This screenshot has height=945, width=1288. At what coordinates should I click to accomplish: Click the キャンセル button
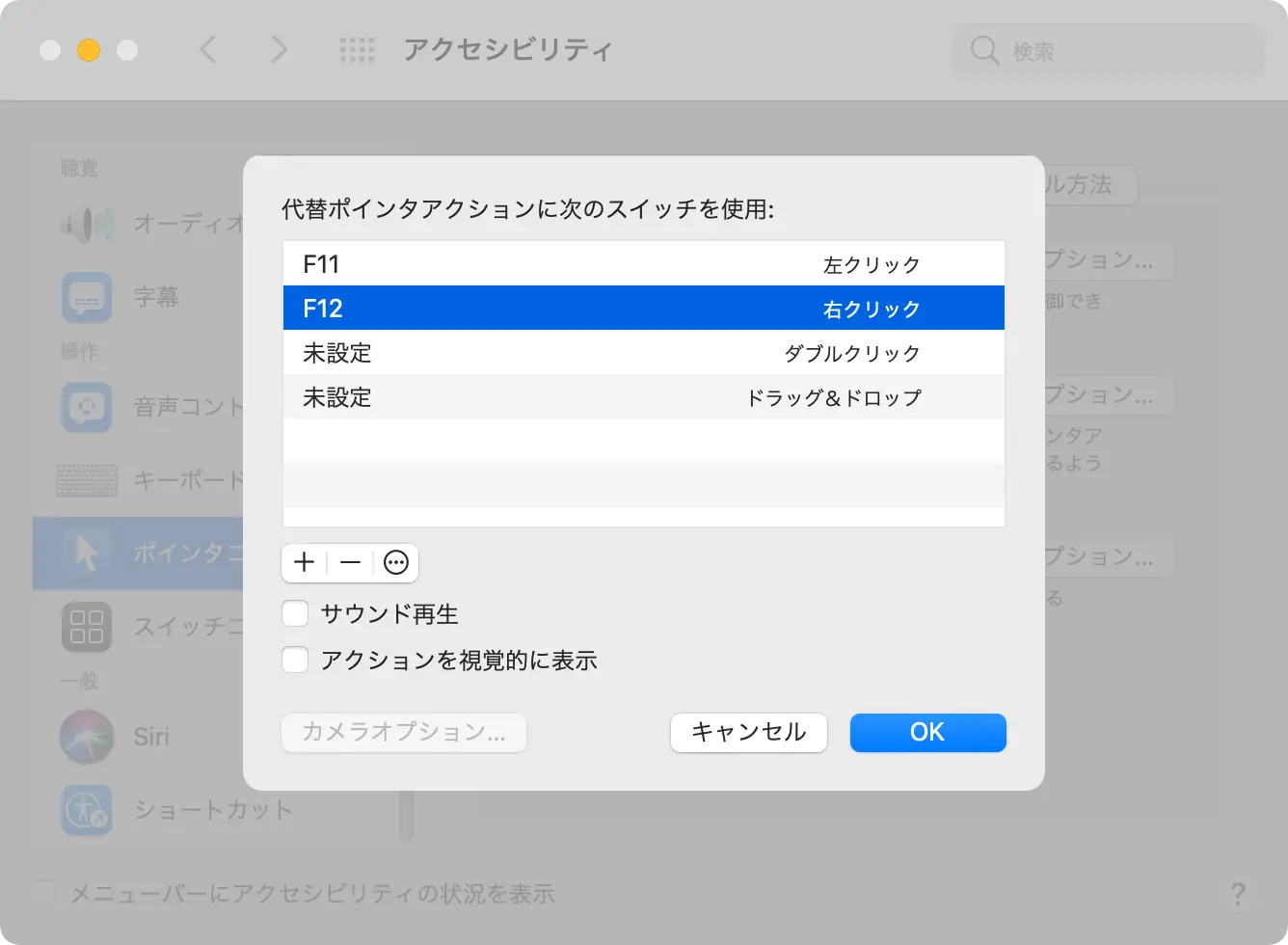tap(748, 733)
